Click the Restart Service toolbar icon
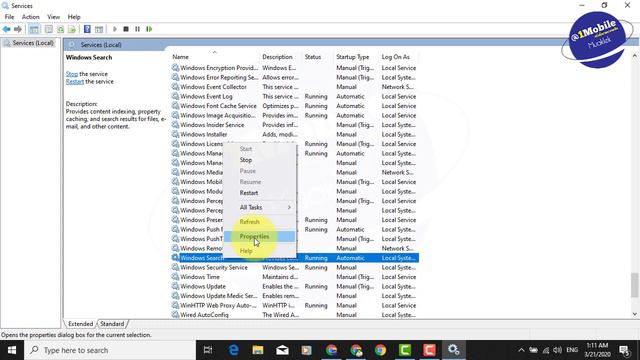Image resolution: width=640 pixels, height=360 pixels. pos(149,29)
